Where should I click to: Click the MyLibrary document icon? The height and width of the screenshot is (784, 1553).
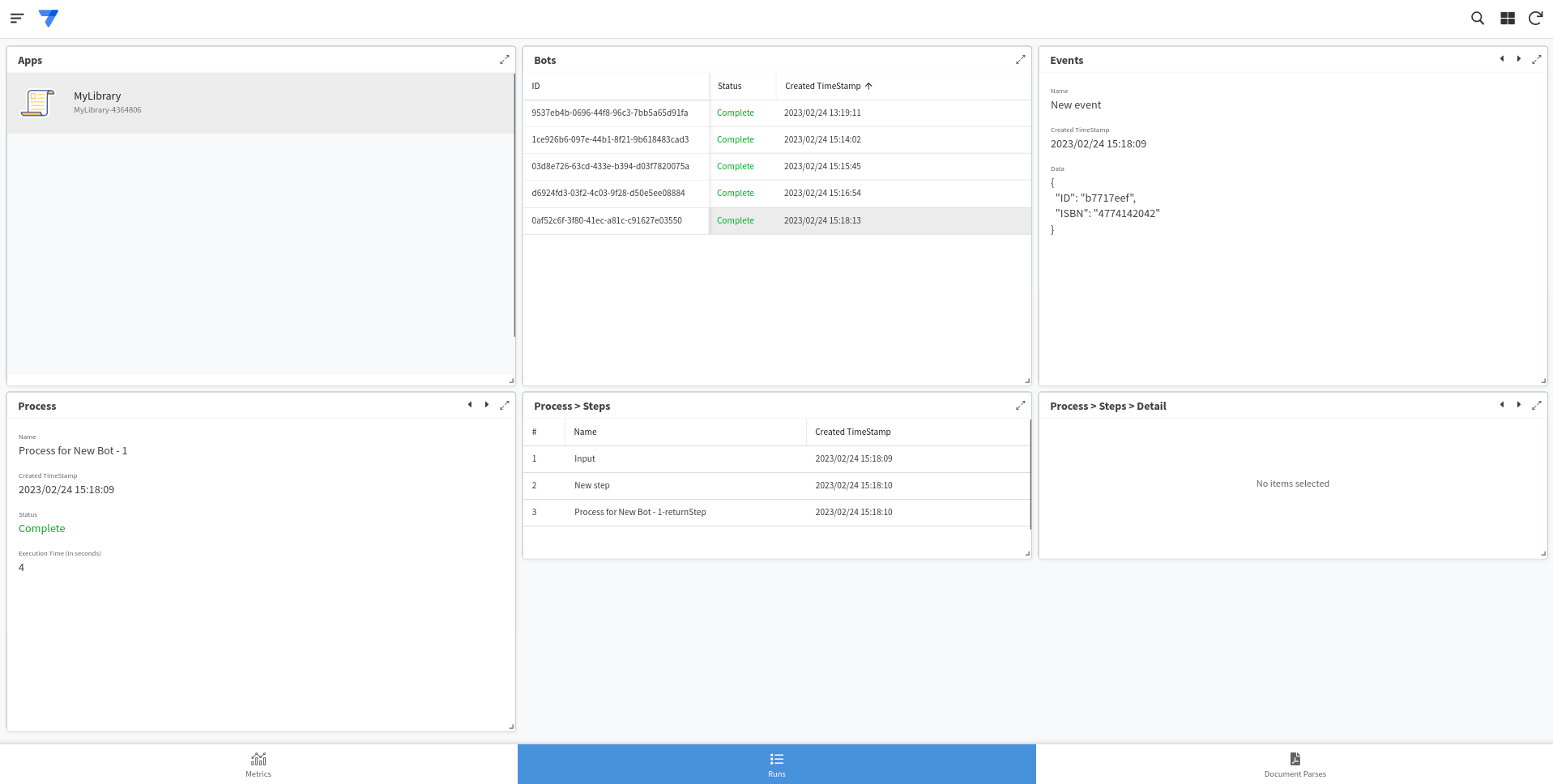36,103
